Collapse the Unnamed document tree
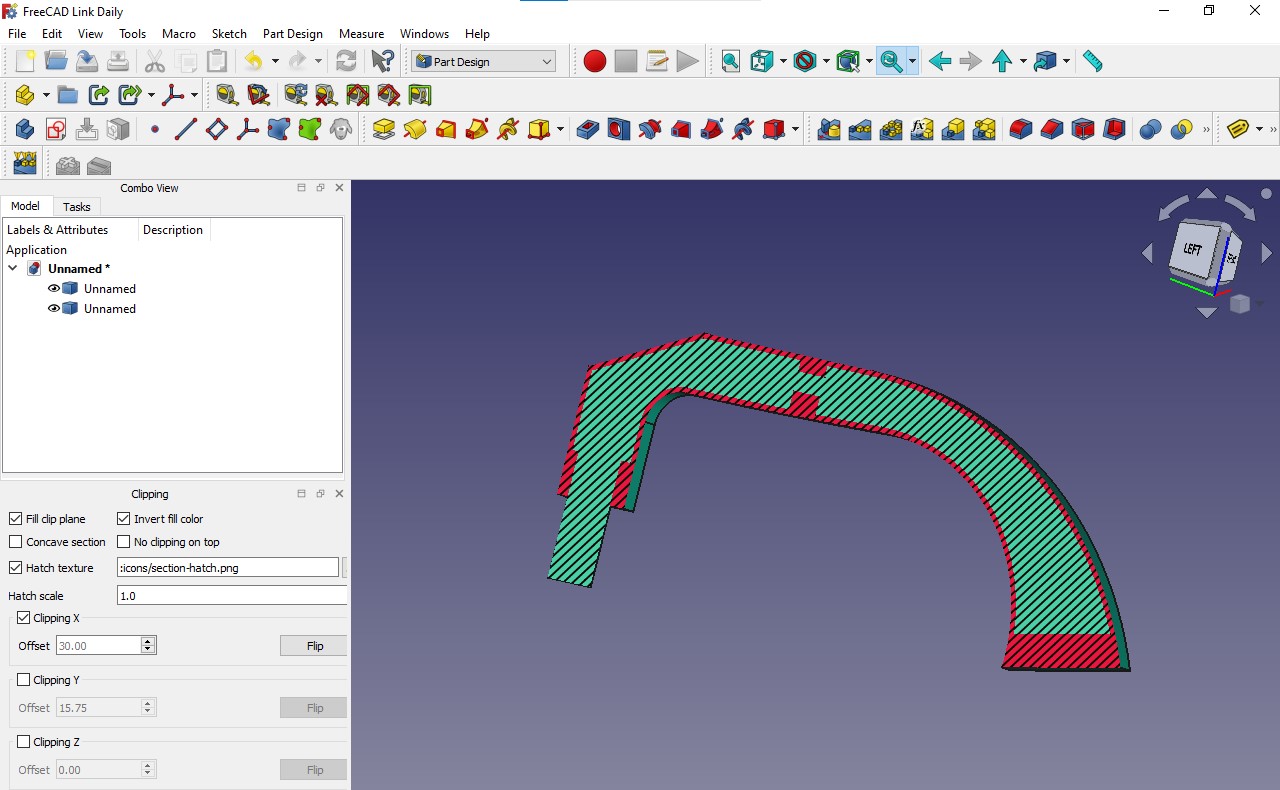1280x790 pixels. 13,268
